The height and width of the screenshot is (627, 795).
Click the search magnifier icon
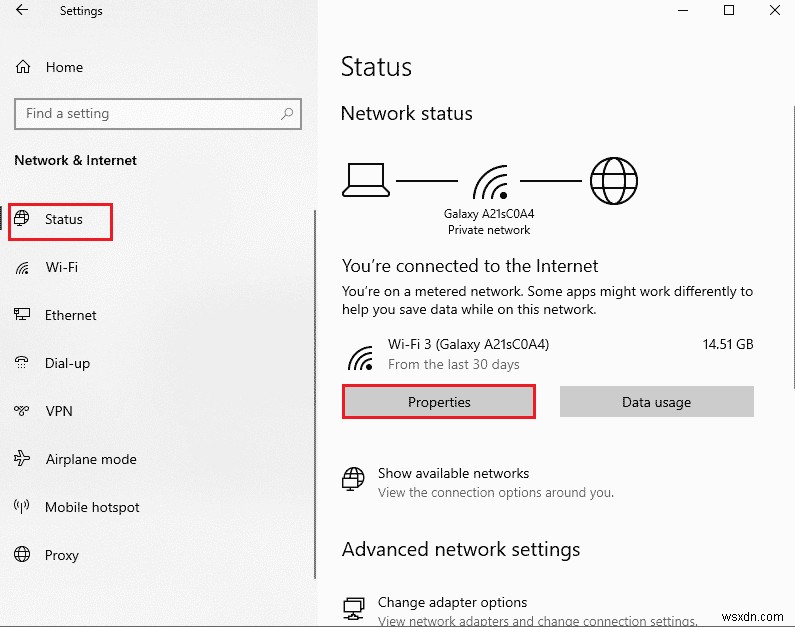point(287,114)
